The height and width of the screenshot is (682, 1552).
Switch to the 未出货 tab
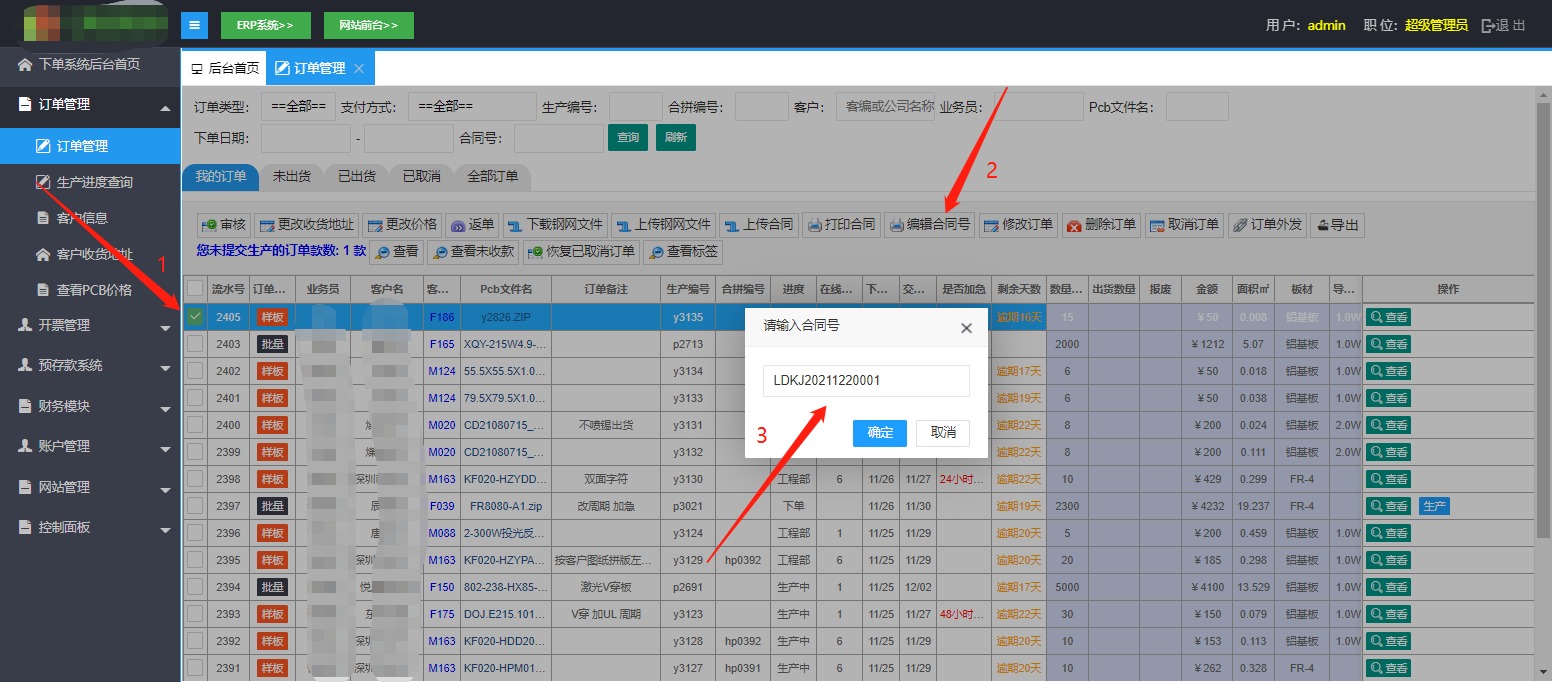(291, 176)
